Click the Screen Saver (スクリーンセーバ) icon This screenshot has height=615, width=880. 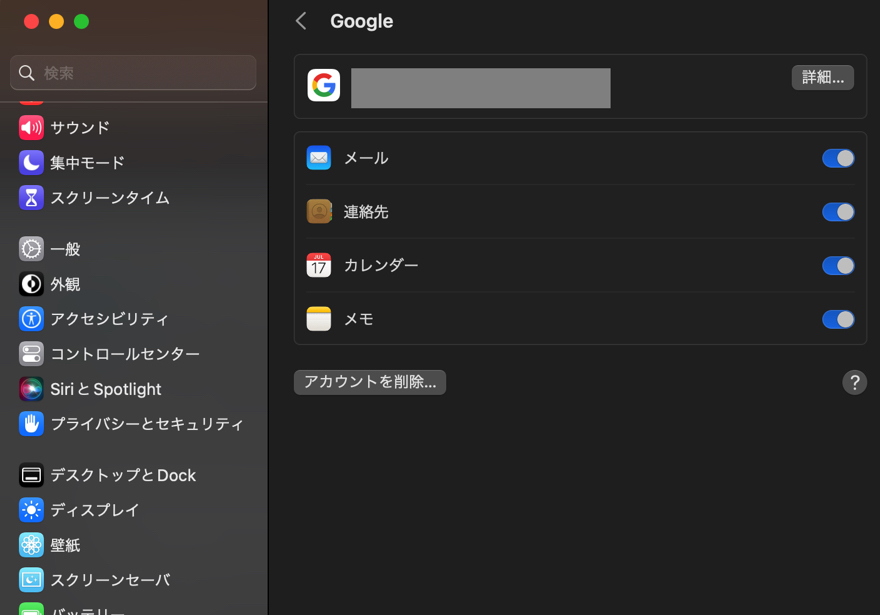pos(31,580)
